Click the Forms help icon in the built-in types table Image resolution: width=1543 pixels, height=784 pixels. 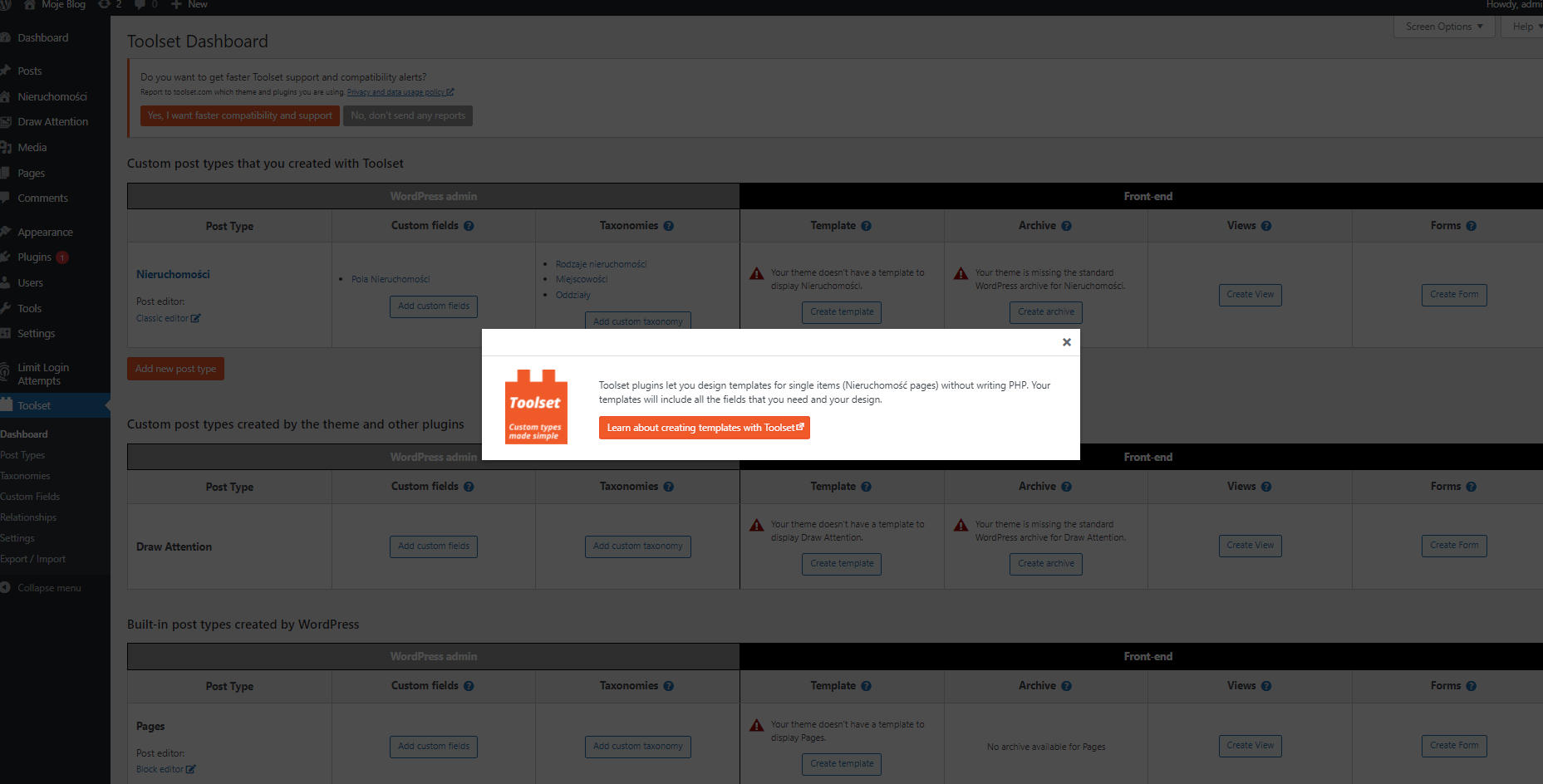pos(1472,686)
